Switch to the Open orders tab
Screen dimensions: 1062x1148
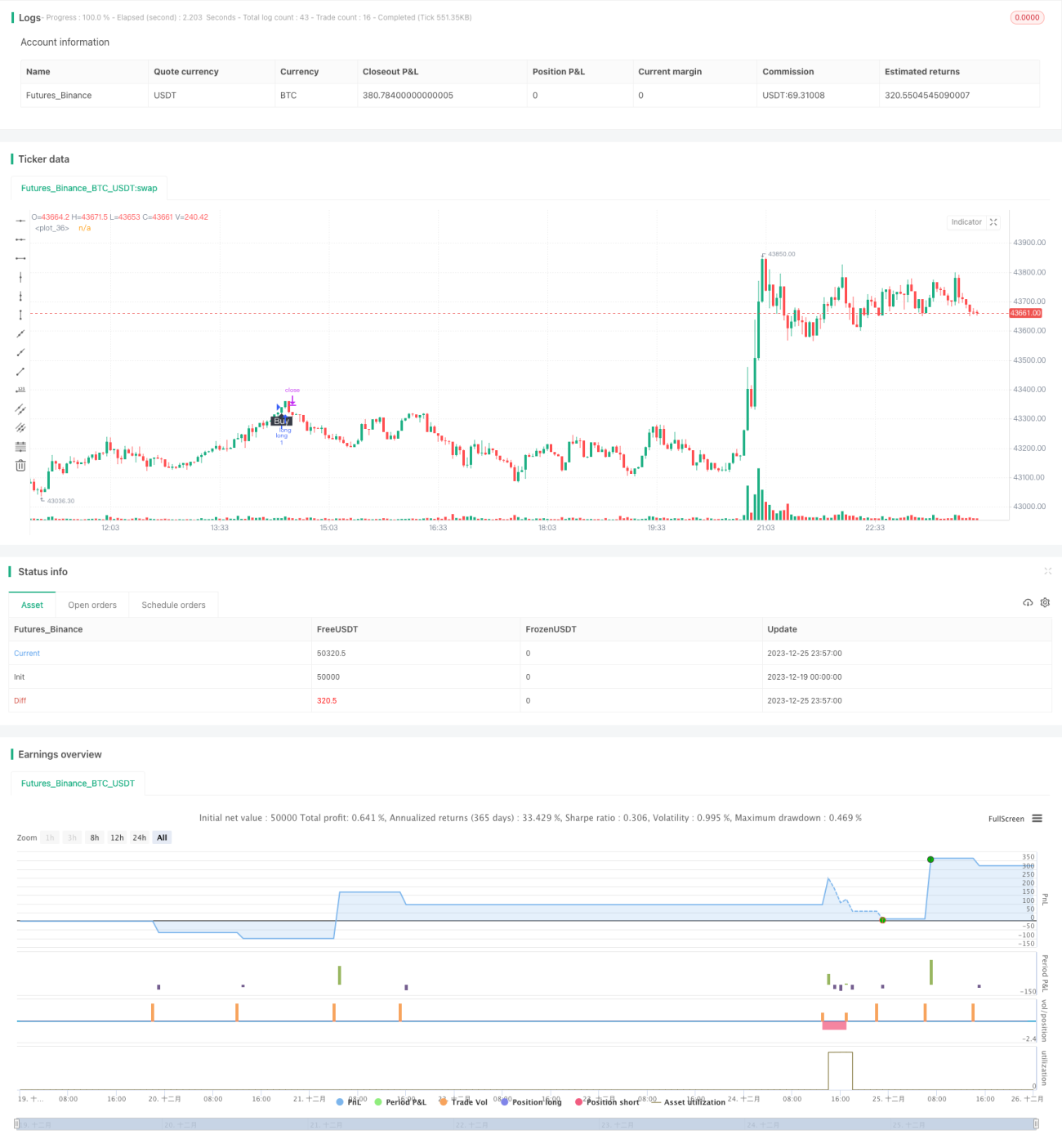92,605
